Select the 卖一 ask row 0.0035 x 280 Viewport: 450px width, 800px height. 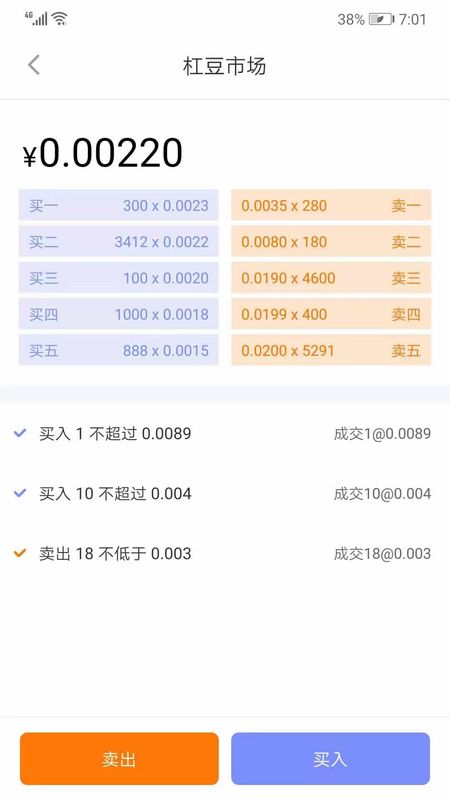coord(331,205)
